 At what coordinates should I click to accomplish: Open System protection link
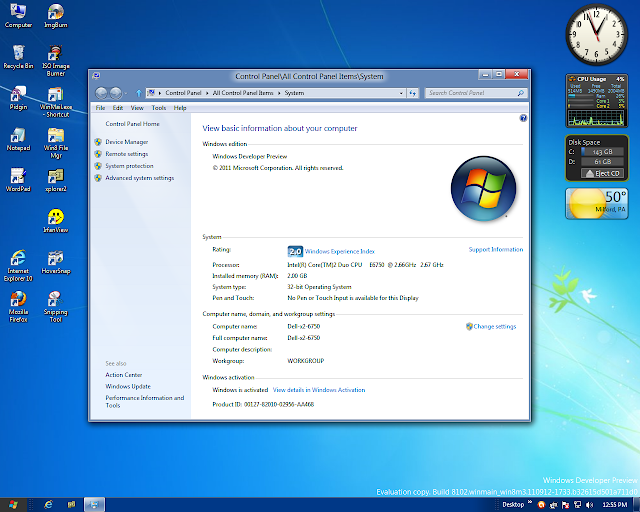coord(129,166)
